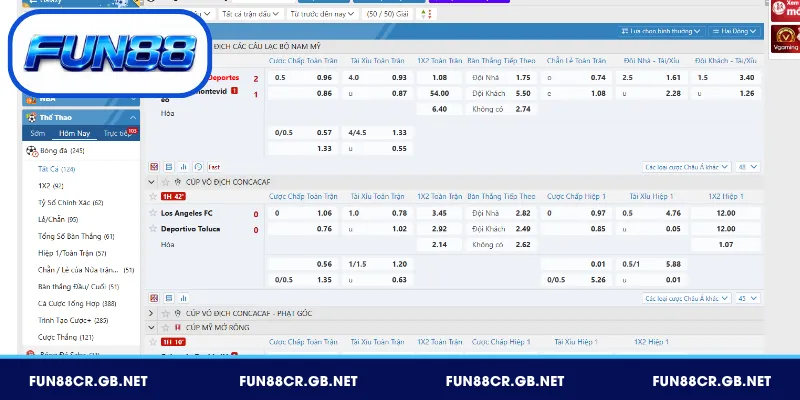The width and height of the screenshot is (800, 400).
Task: Switch to the Sớm tab
Action: [38, 133]
